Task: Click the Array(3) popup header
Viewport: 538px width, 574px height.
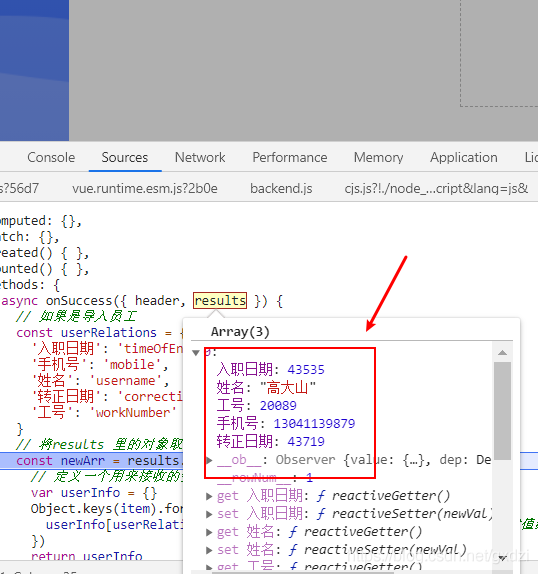Action: click(x=240, y=332)
